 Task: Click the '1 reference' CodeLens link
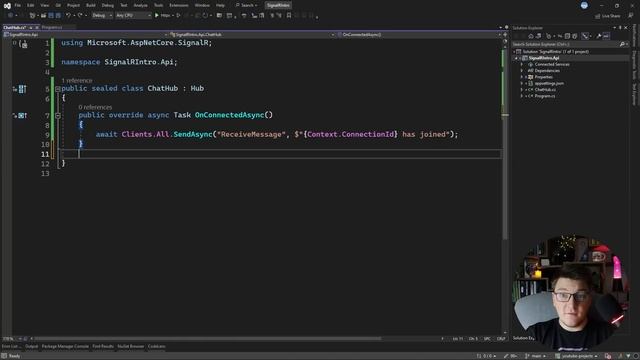(77, 80)
